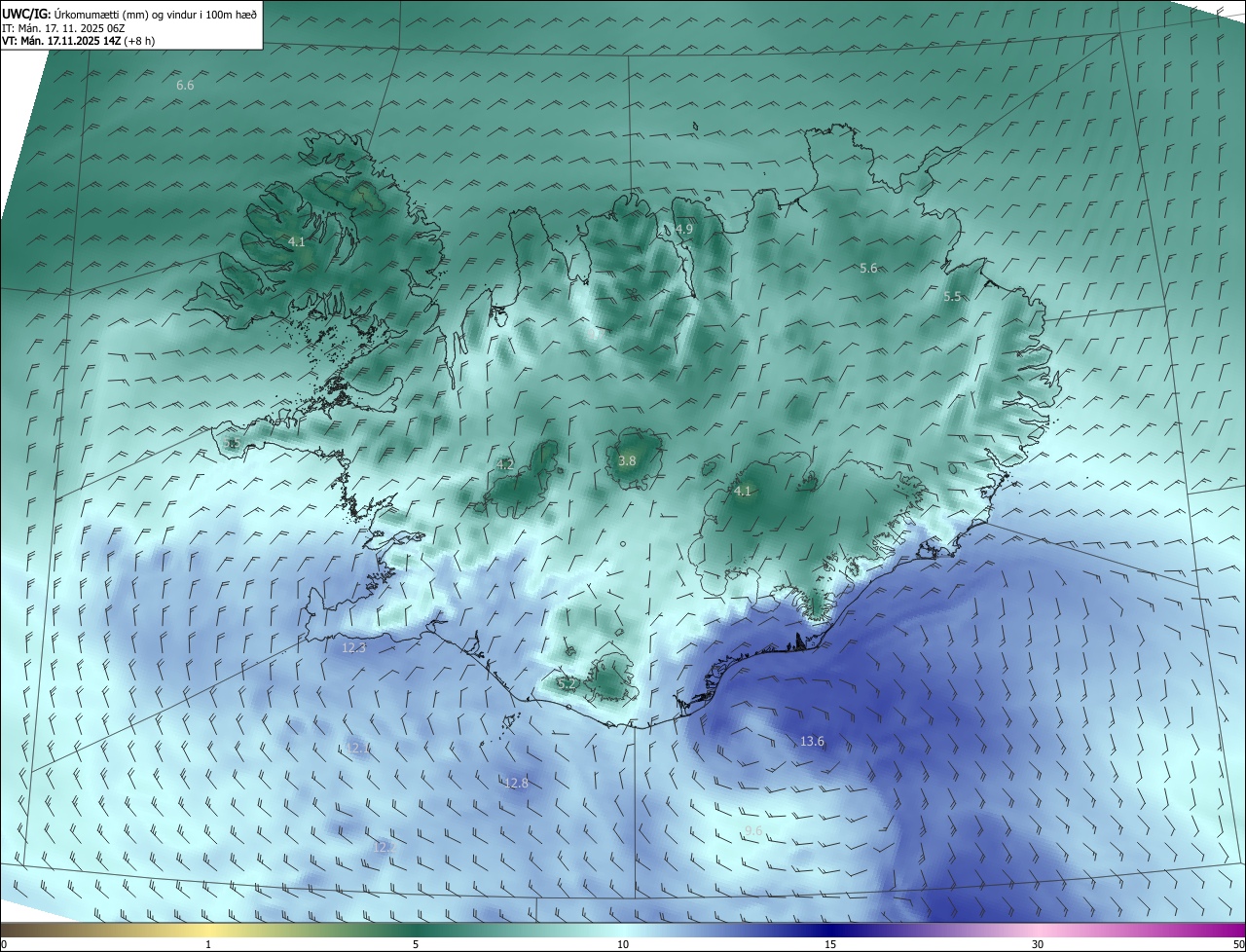Click the '5' tick on color scale
This screenshot has height=952, width=1246.
click(x=416, y=944)
